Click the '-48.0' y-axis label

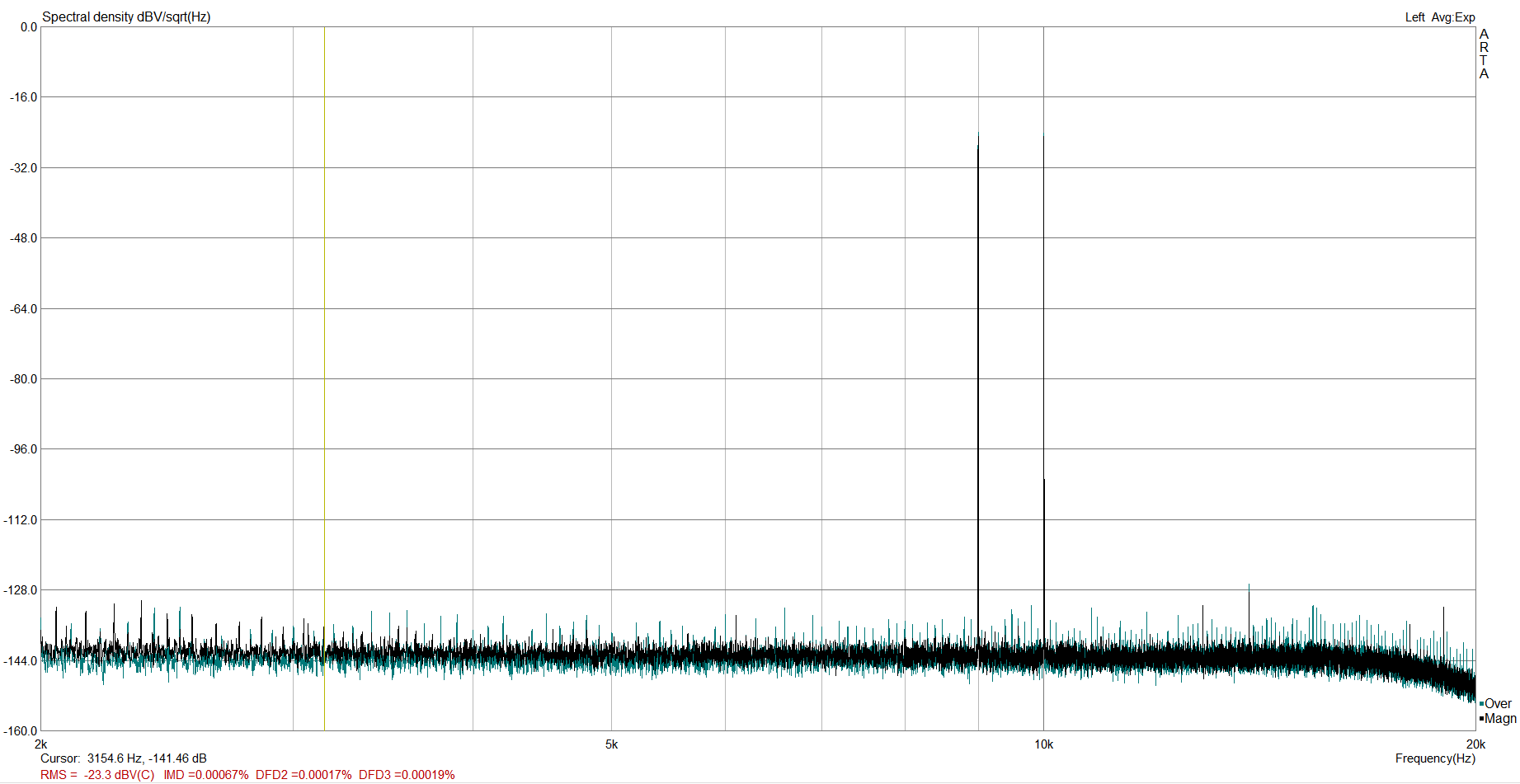(x=24, y=238)
